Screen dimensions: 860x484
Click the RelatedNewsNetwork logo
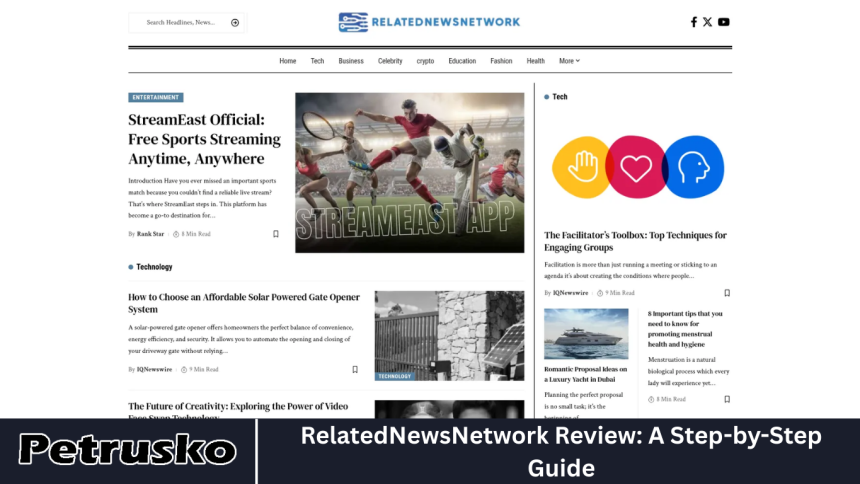[x=429, y=22]
